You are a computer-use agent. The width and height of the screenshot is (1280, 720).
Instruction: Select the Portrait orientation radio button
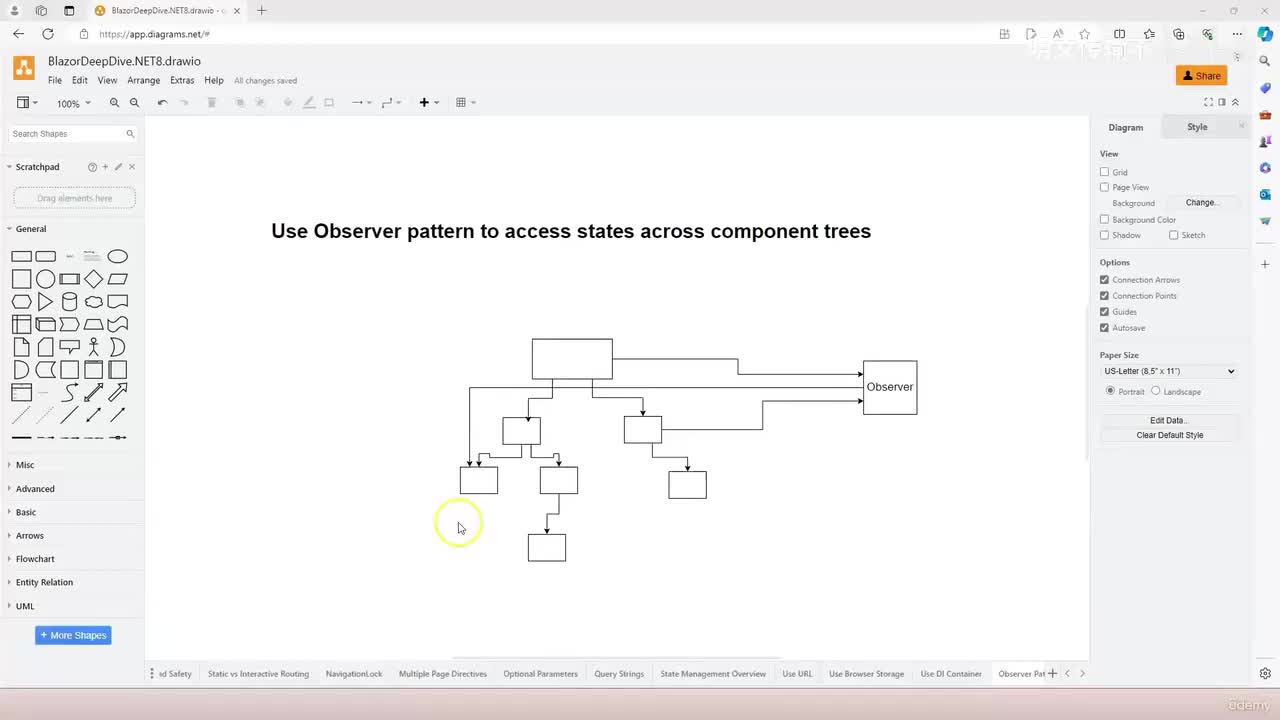(1110, 391)
